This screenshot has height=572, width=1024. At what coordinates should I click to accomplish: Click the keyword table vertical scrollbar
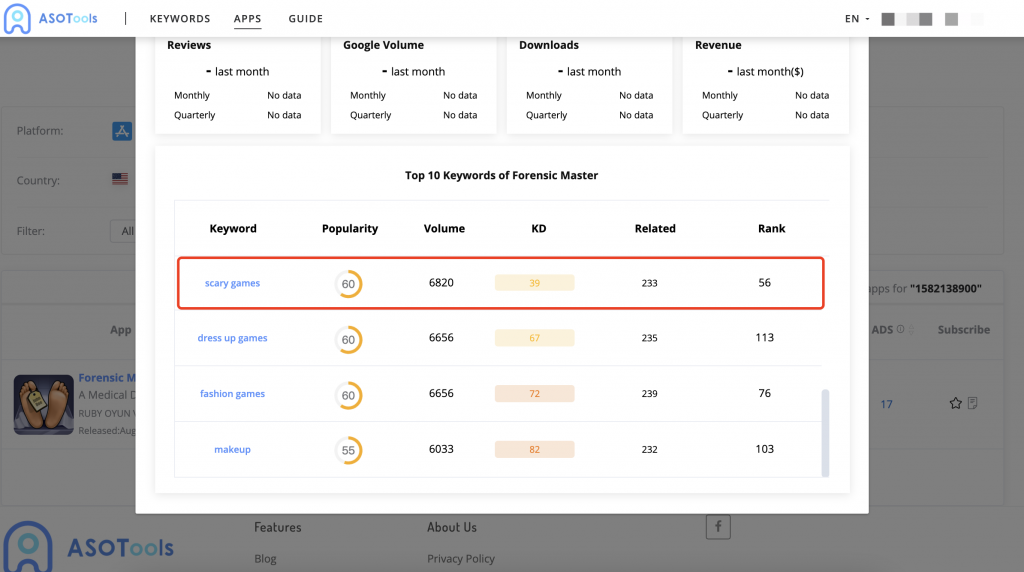pos(825,432)
